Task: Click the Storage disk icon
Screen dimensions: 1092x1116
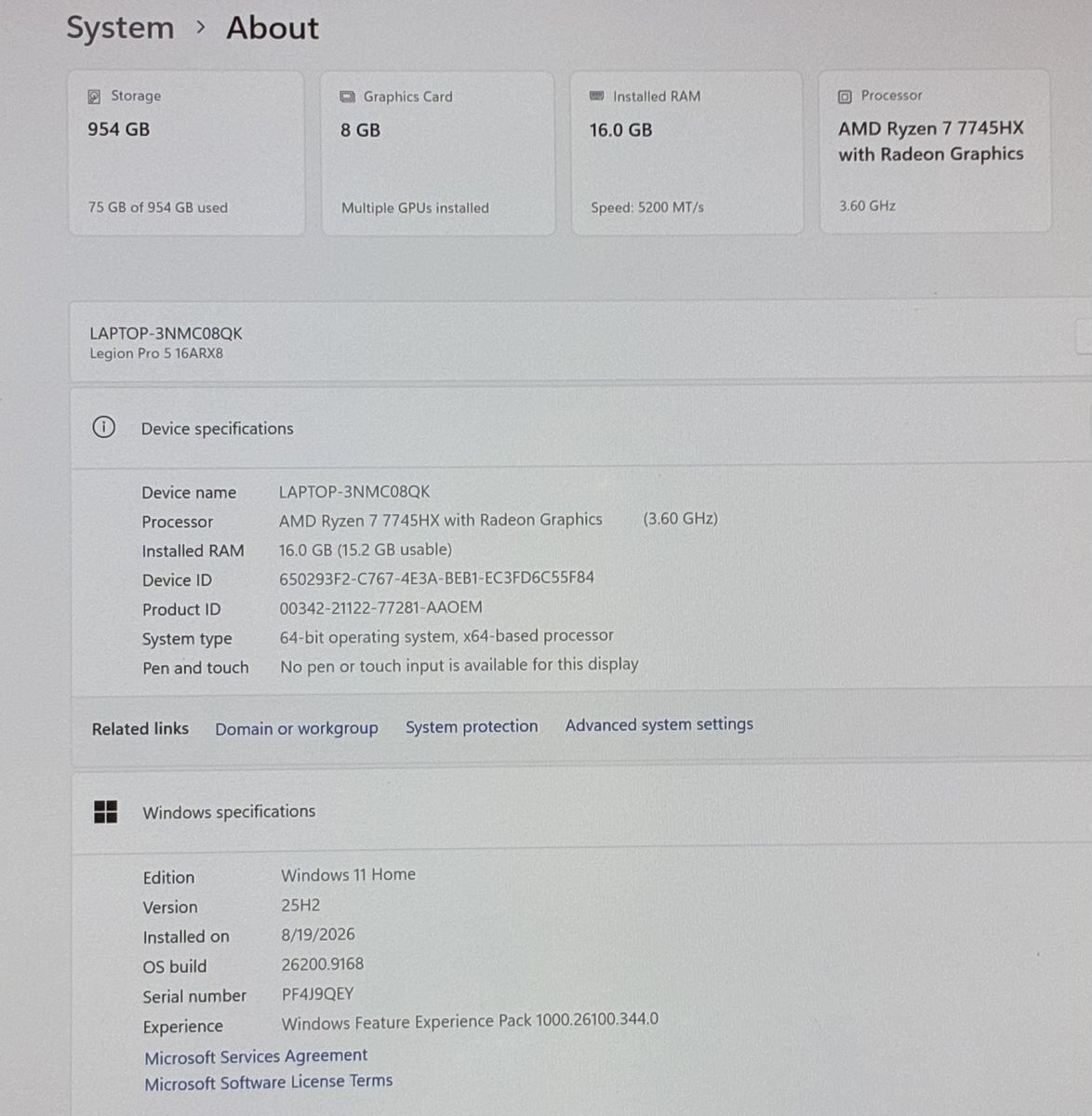Action: 94,97
